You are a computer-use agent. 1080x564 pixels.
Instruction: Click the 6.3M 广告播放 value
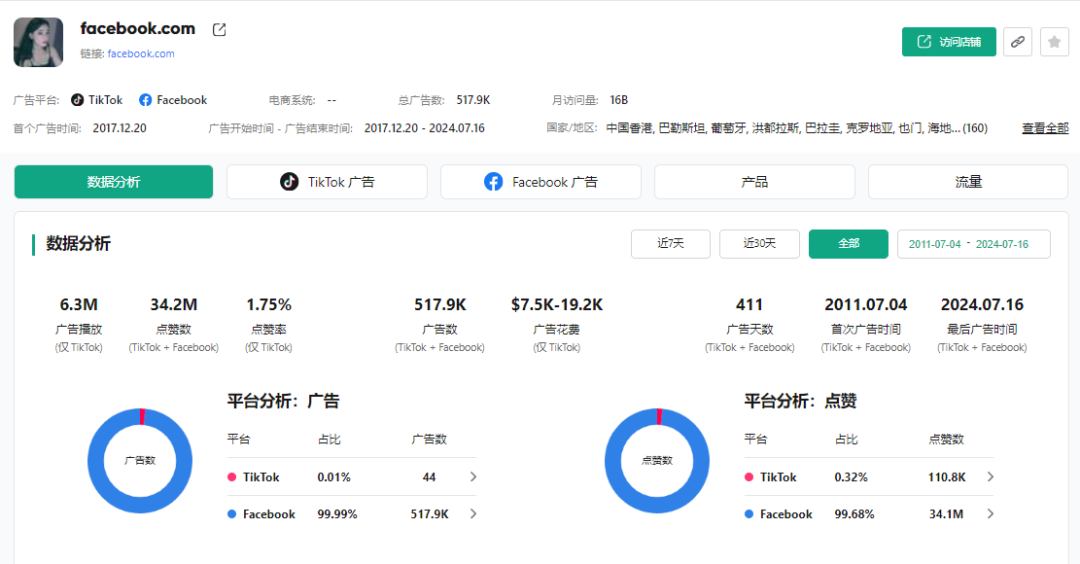pos(79,304)
